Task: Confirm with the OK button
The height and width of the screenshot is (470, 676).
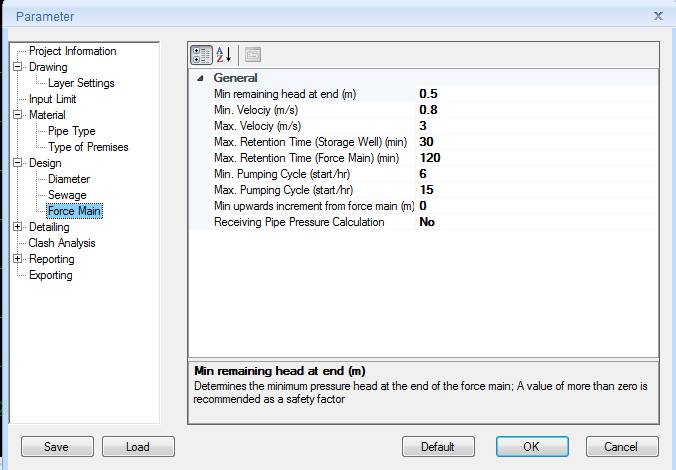Action: (x=532, y=446)
